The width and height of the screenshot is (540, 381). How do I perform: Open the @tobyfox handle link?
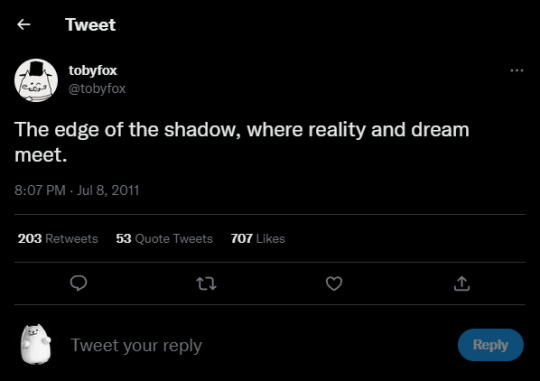pos(97,89)
